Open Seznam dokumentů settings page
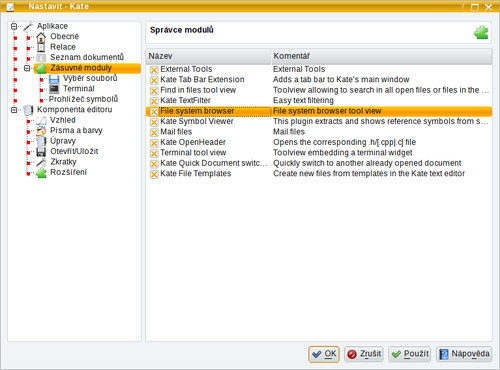Screen dimensions: 500x370 (x=87, y=57)
